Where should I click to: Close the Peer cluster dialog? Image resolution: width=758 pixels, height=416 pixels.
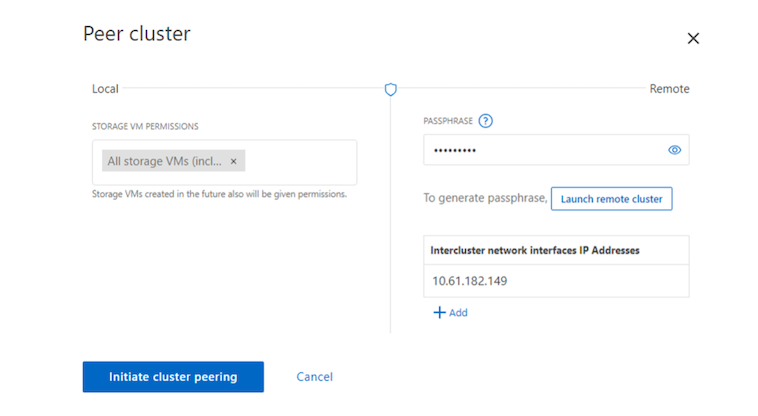693,38
